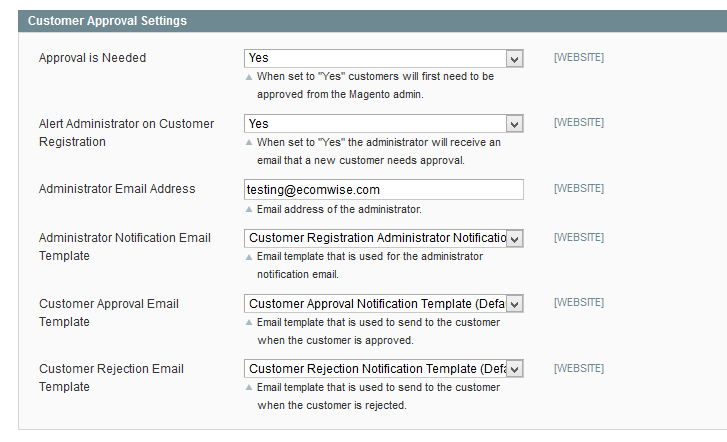Screen dimensions: 727x442
Task: Click the Administrator Email Address field
Action: (x=383, y=190)
